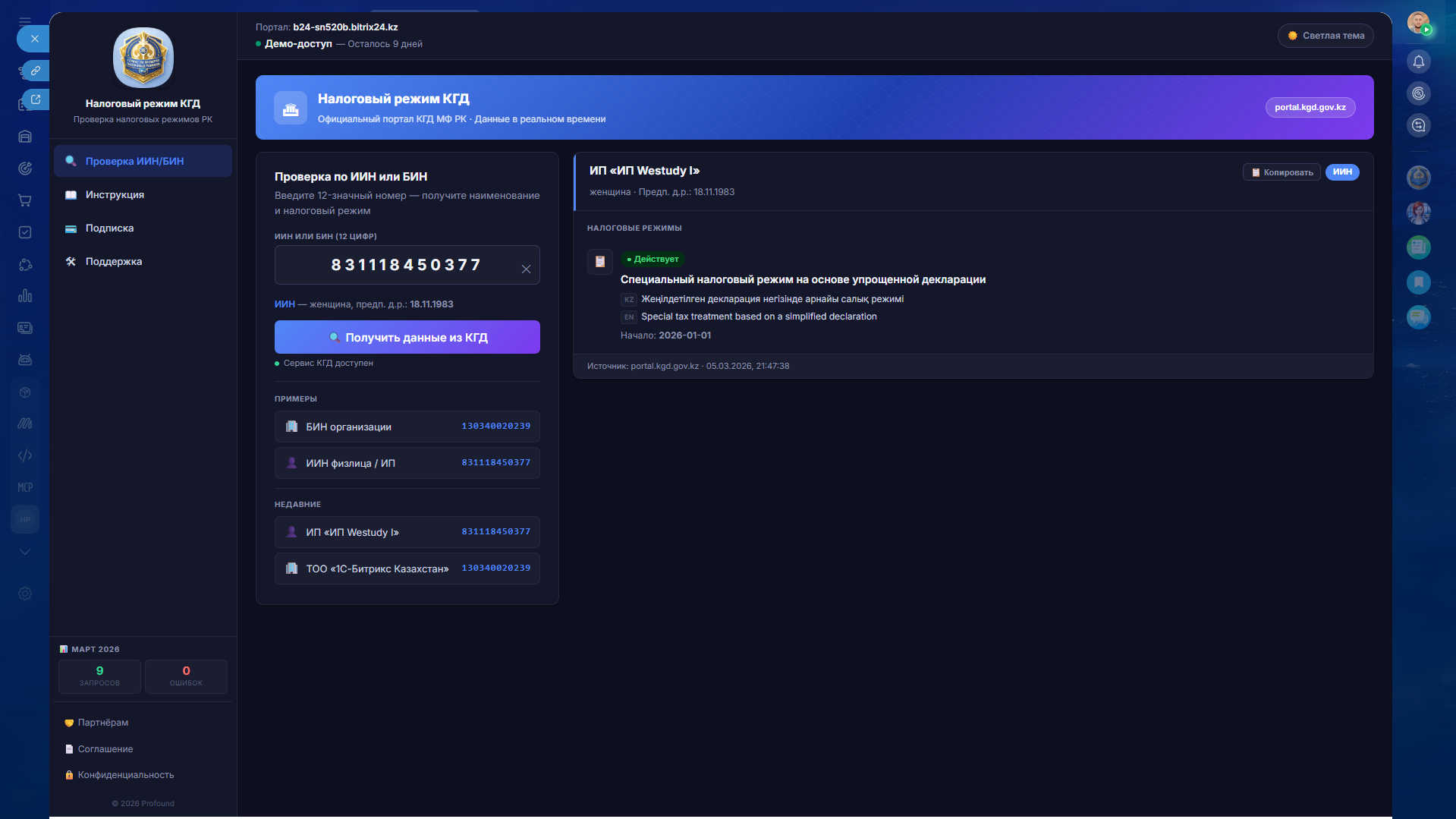Click the ИИН badge in result header
This screenshot has width=1456, height=819.
click(1342, 172)
